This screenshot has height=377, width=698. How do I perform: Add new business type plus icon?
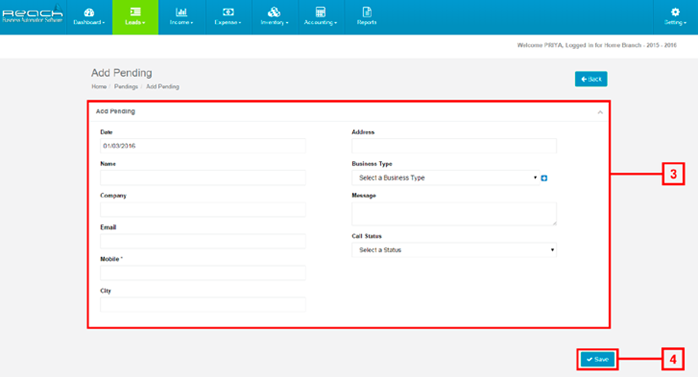(x=544, y=178)
